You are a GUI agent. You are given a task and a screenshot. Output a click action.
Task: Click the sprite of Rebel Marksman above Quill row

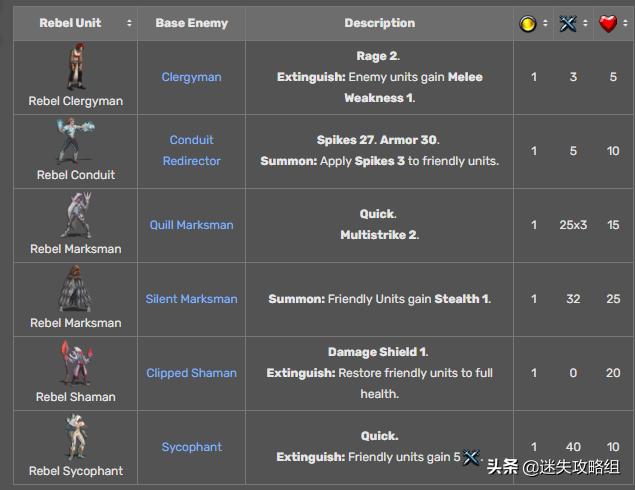[x=76, y=215]
